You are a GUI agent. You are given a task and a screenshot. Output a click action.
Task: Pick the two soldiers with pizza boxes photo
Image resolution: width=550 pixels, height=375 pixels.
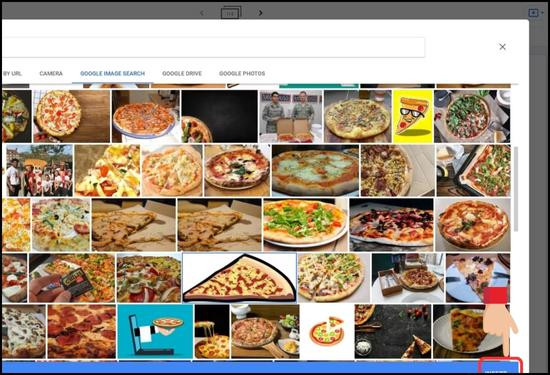coord(291,116)
